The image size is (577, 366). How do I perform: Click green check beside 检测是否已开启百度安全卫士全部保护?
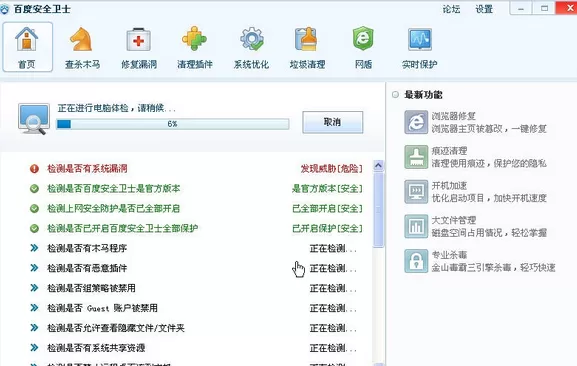(34, 228)
